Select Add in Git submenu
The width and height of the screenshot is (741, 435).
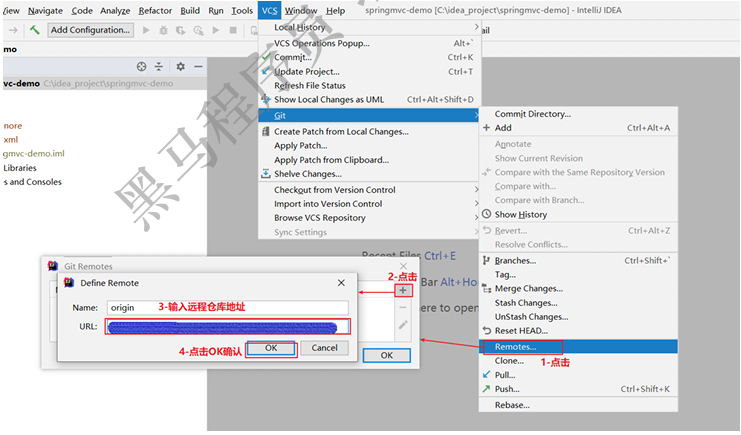click(578, 128)
